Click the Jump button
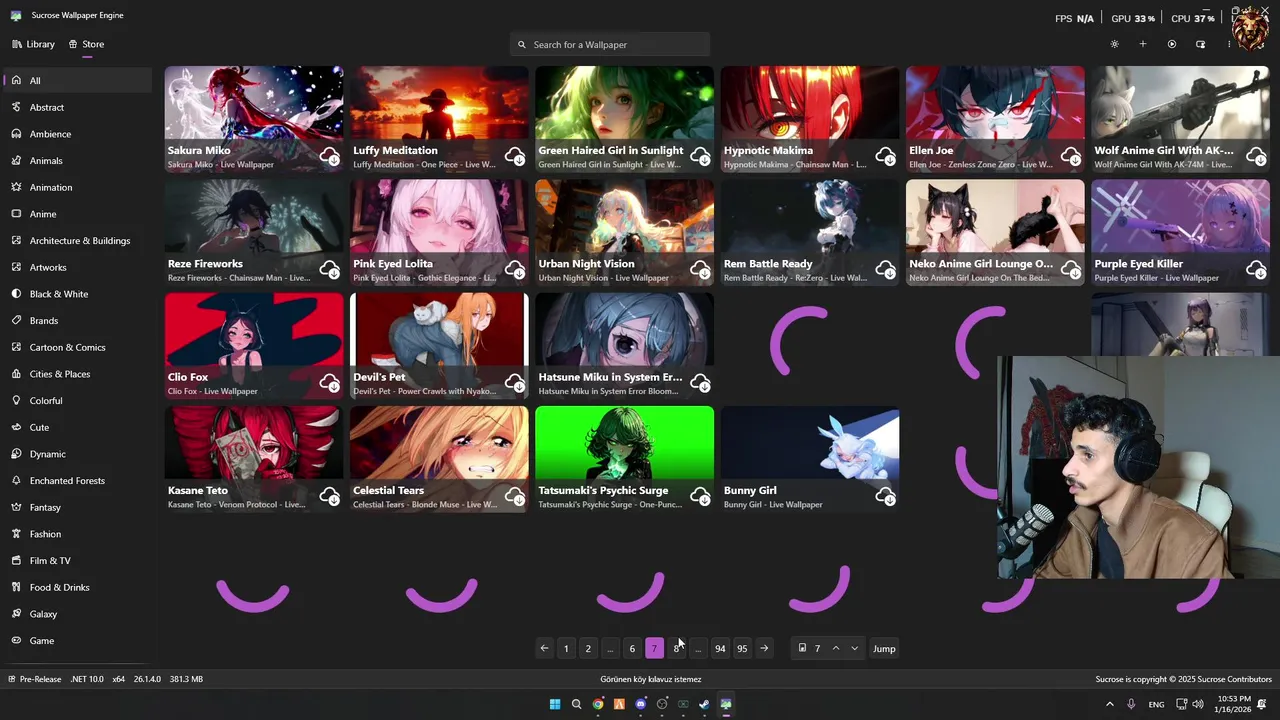 pos(884,649)
